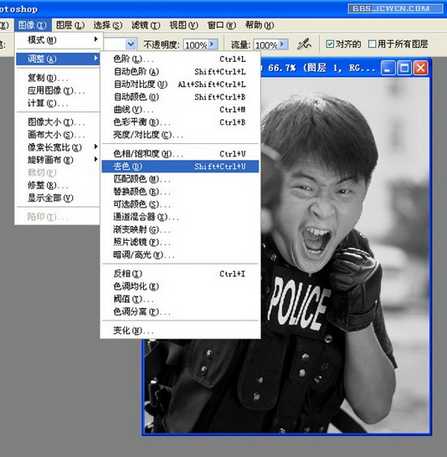The image size is (447, 457).
Task: Choose 通道混合器 (Channel Mixer)
Action: pos(180,217)
